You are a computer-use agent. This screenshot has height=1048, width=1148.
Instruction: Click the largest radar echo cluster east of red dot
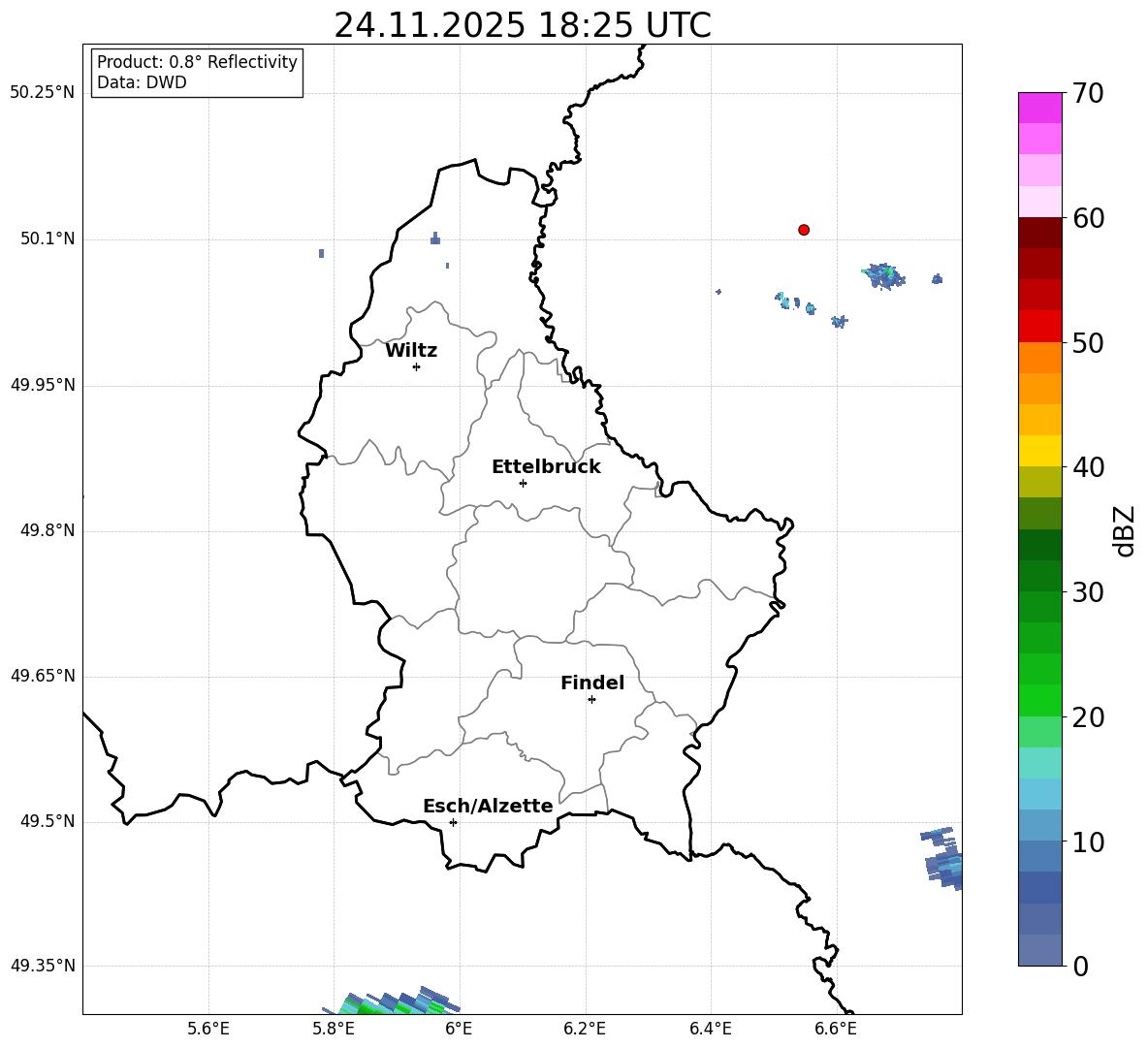click(x=883, y=276)
